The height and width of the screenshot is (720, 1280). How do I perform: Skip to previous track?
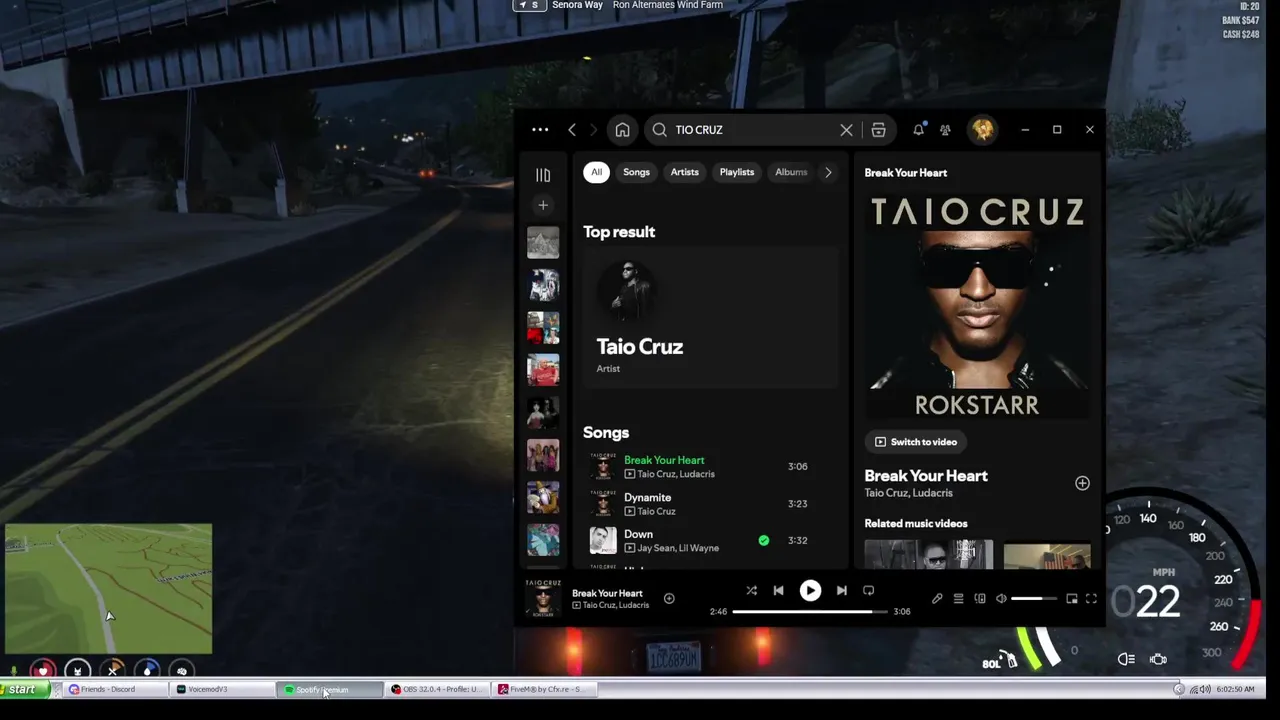[778, 591]
